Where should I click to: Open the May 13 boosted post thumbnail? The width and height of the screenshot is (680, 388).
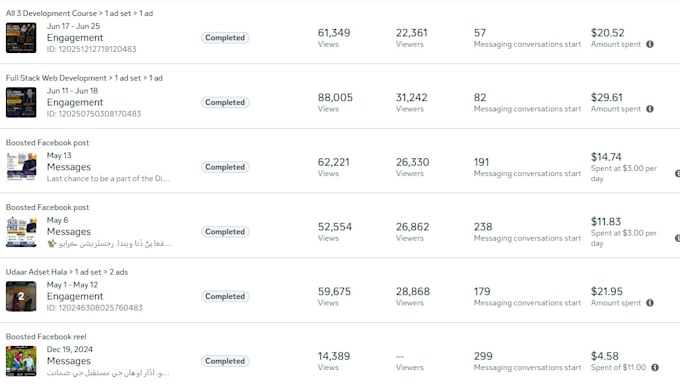pyautogui.click(x=21, y=167)
